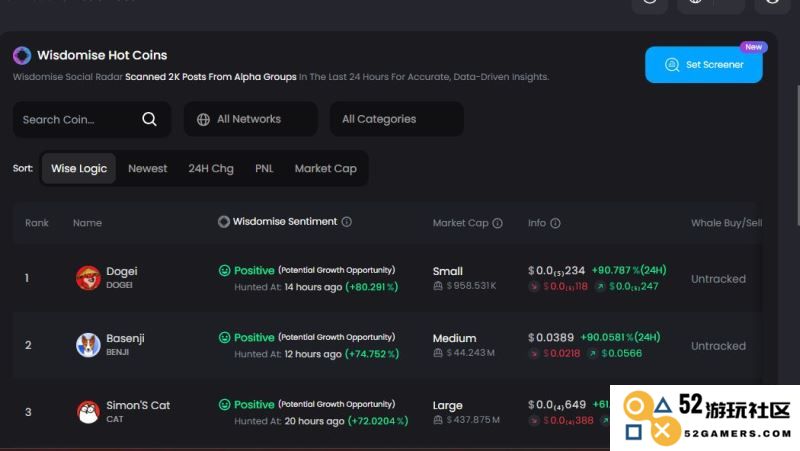Click the Market Cap info icon
Viewport: 800px width, 451px height.
click(x=497, y=223)
